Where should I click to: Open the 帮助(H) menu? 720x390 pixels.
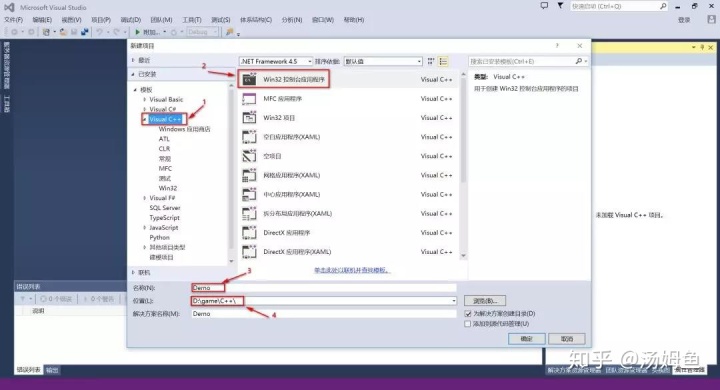click(354, 20)
